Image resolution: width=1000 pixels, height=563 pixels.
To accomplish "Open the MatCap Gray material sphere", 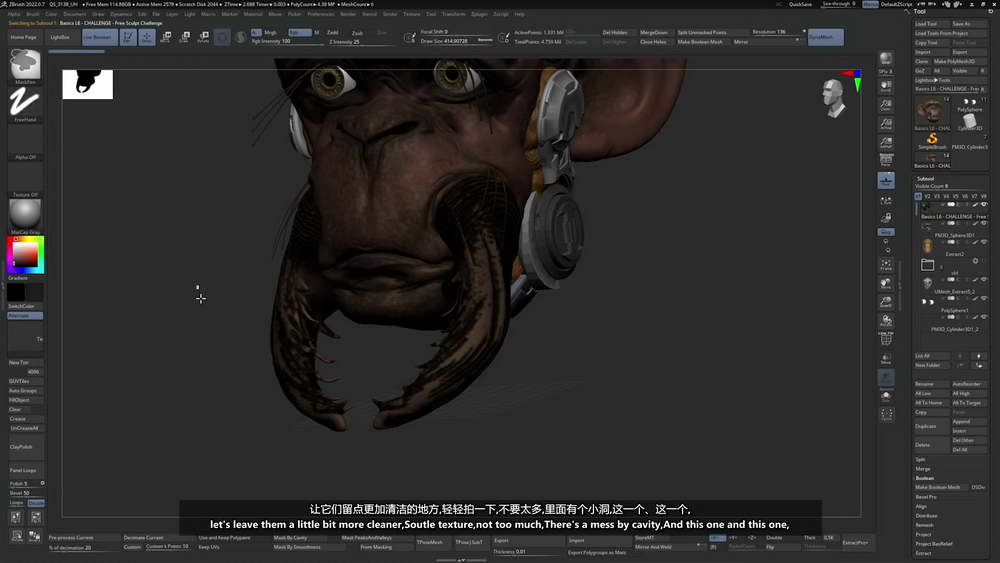I will click(25, 214).
